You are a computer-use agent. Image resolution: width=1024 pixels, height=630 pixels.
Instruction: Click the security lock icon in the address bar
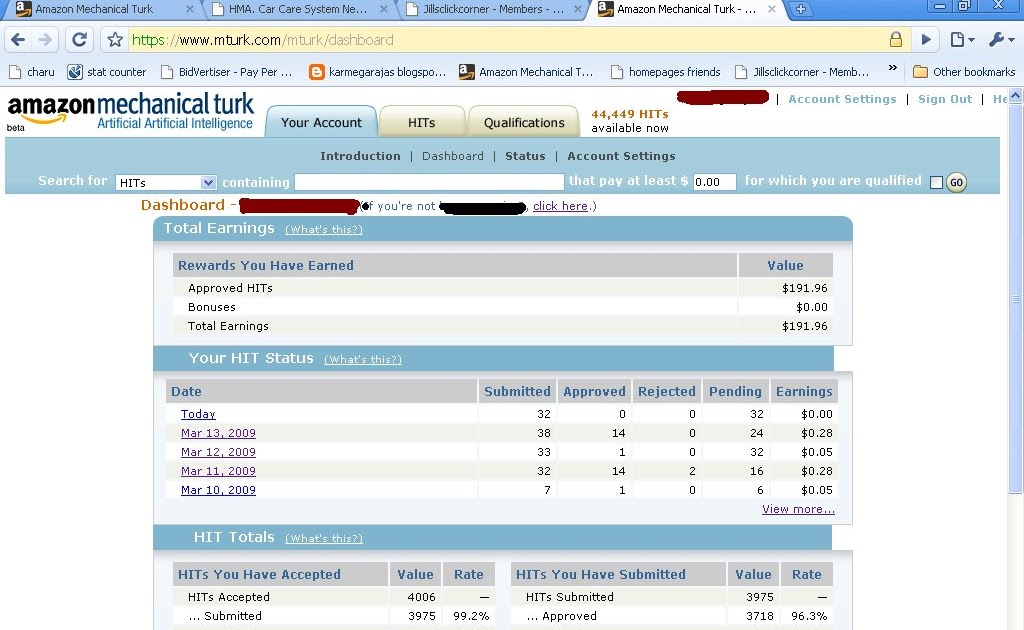pos(896,40)
